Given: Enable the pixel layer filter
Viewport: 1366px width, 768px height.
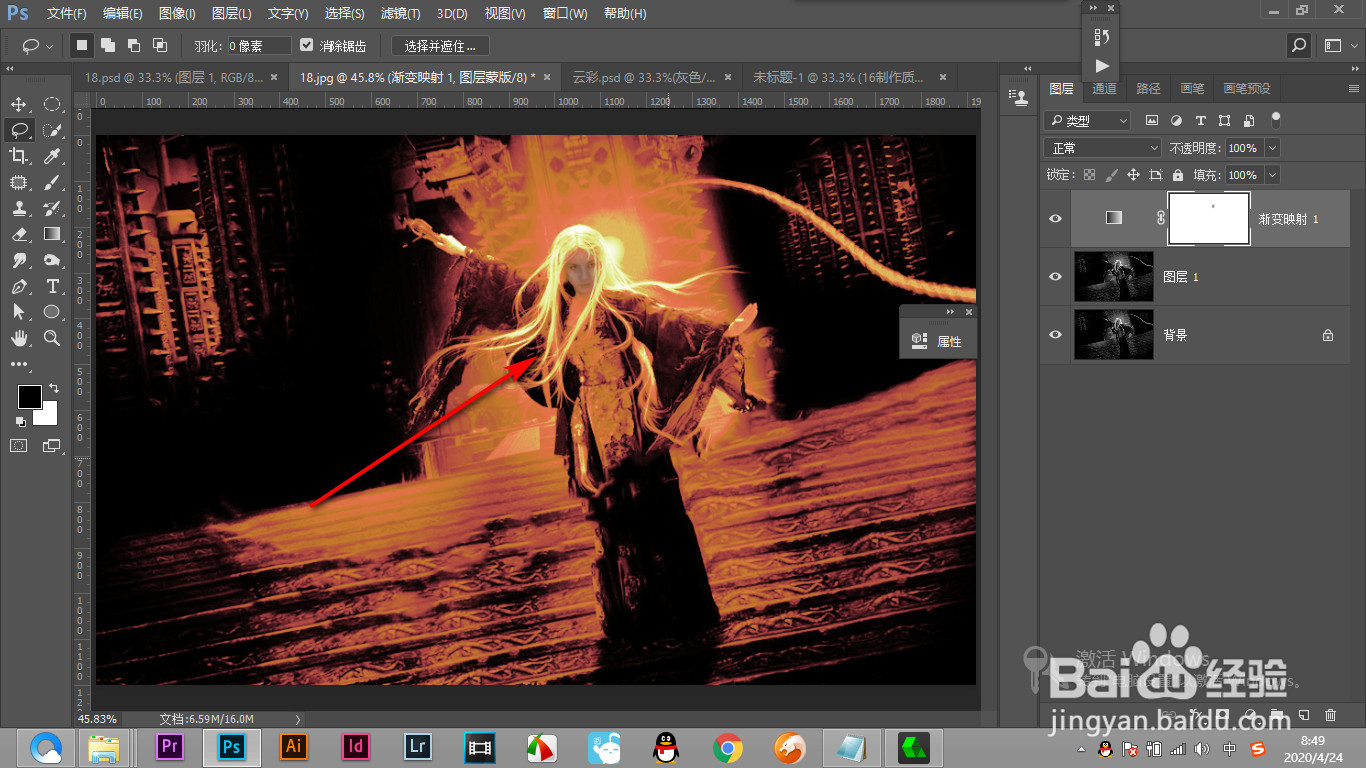Looking at the screenshot, I should [x=1152, y=120].
